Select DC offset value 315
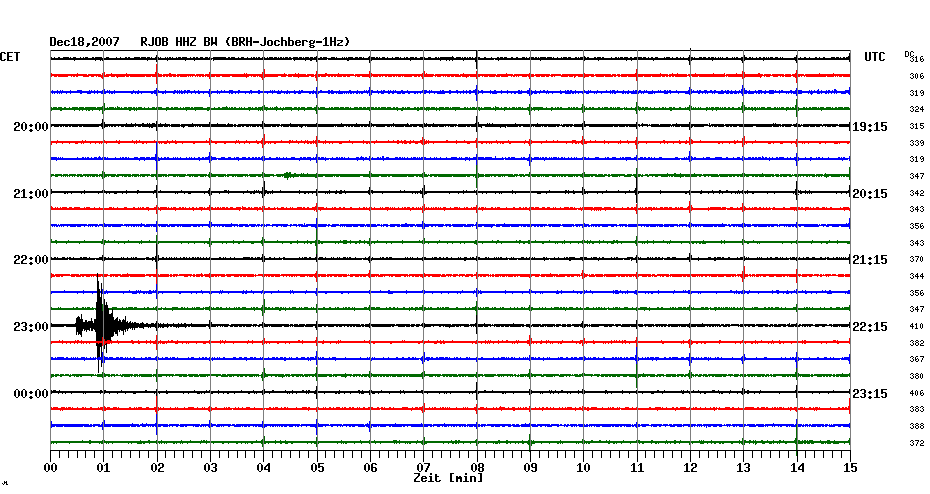This screenshot has height=494, width=930. pyautogui.click(x=917, y=126)
